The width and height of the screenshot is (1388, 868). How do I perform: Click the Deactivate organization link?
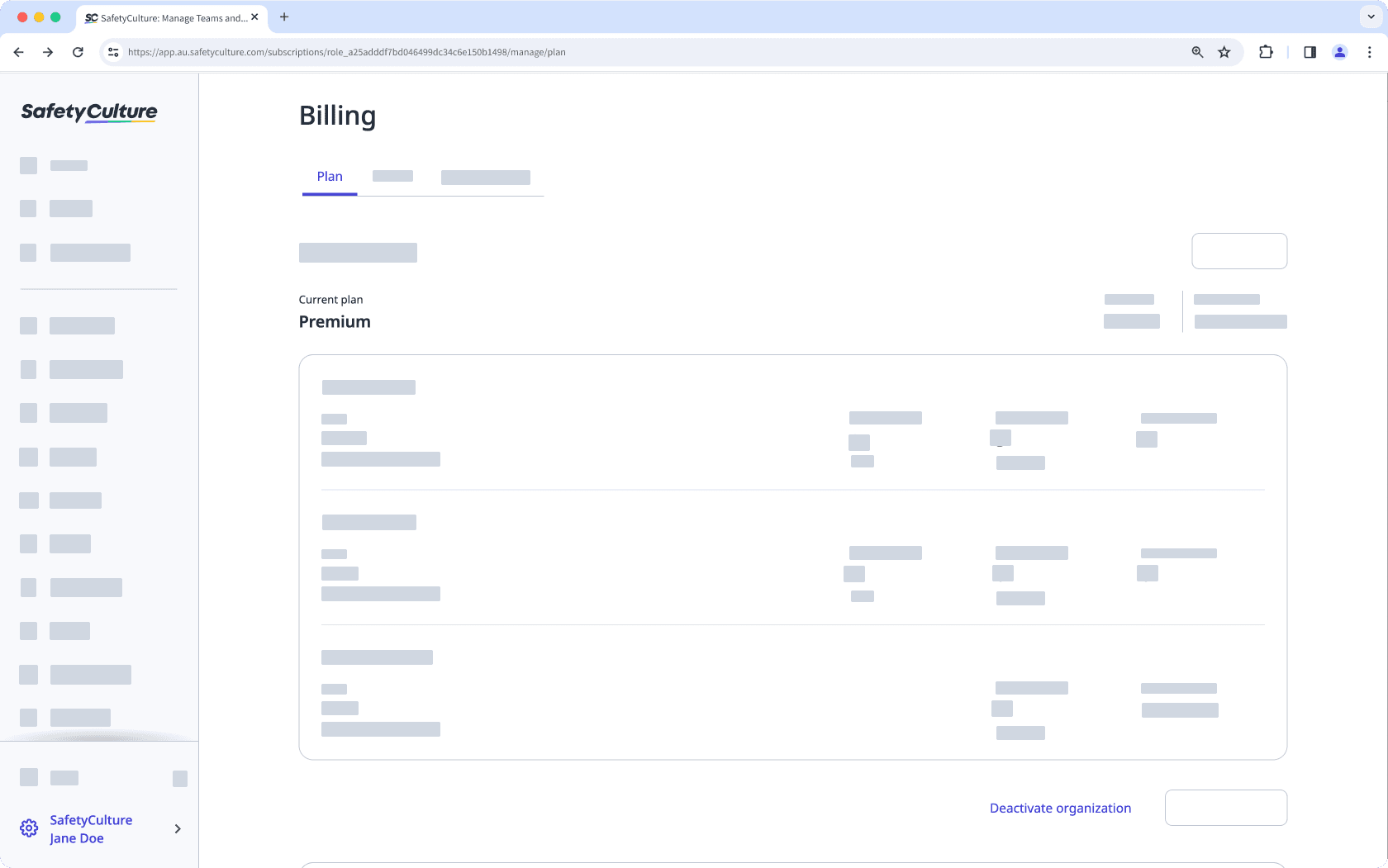1060,808
